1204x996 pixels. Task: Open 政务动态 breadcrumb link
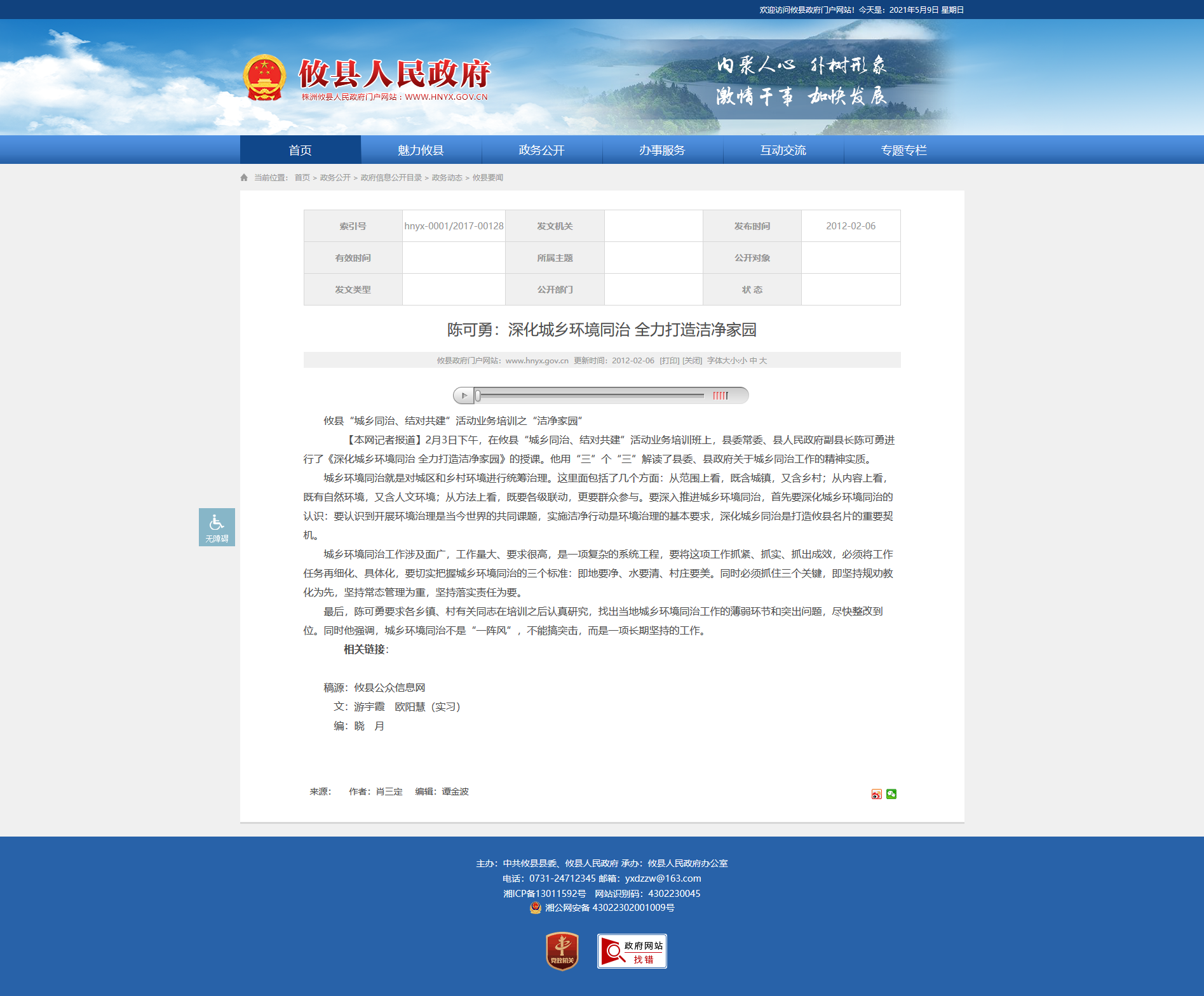click(447, 177)
